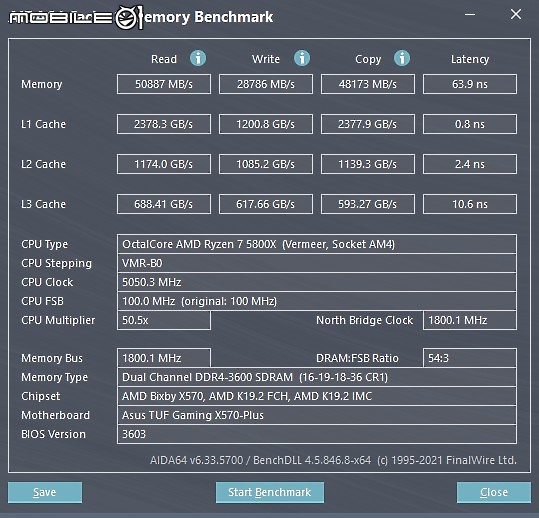Click the Write info icon
The height and width of the screenshot is (518, 539).
coord(302,58)
